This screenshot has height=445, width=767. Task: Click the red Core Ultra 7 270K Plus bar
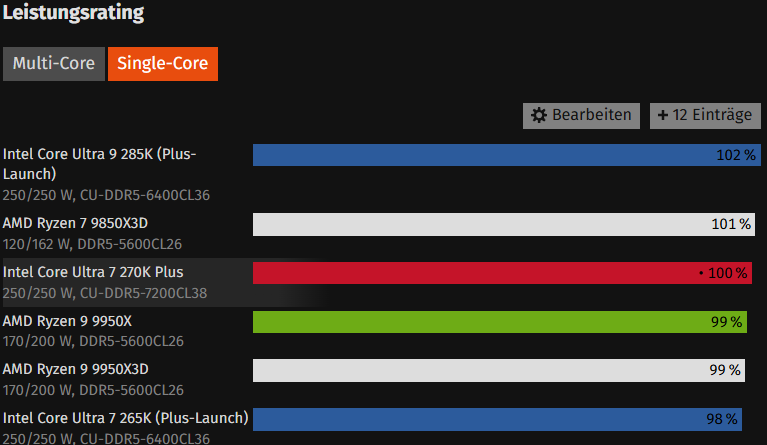pos(502,273)
